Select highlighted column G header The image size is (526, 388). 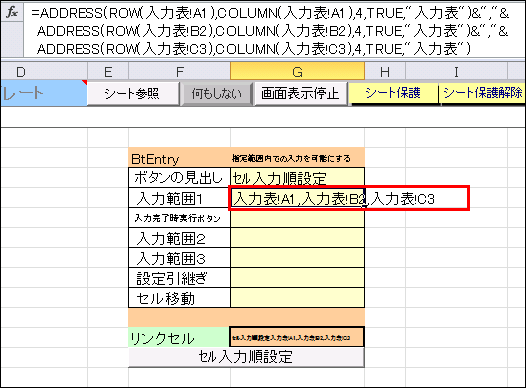(298, 71)
